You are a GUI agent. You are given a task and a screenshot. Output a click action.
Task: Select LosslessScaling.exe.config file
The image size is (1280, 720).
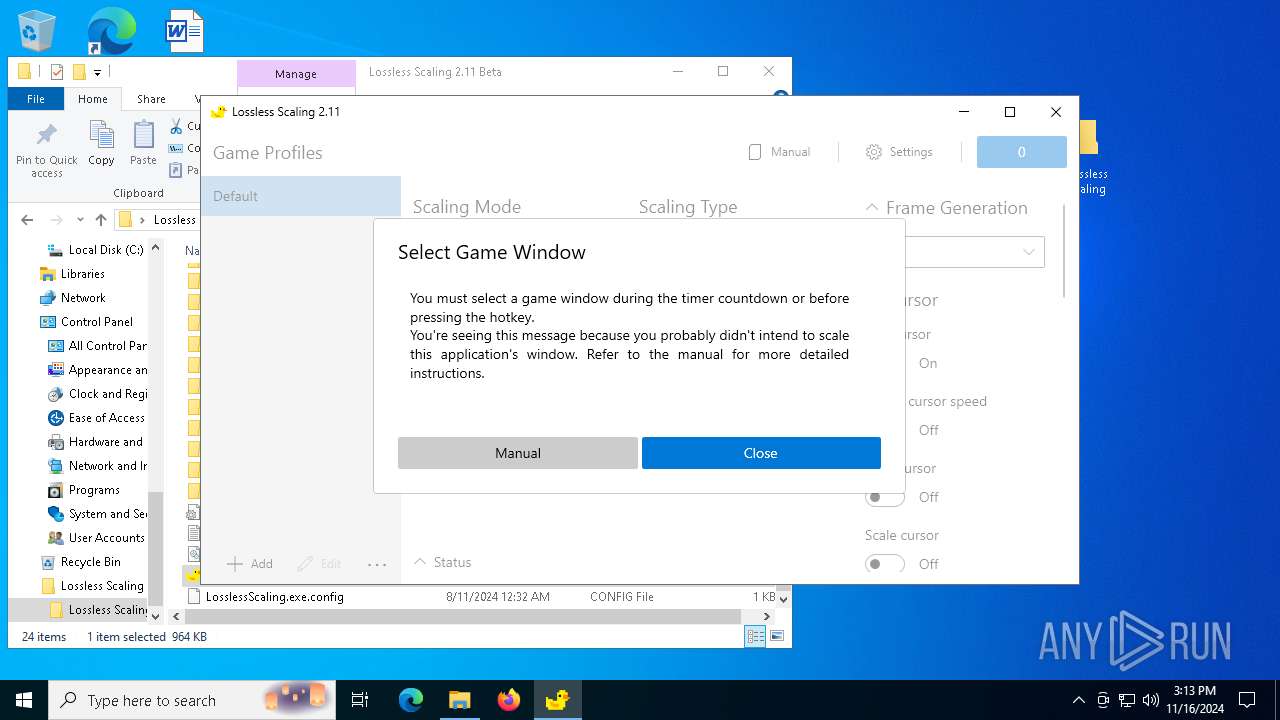pos(274,597)
